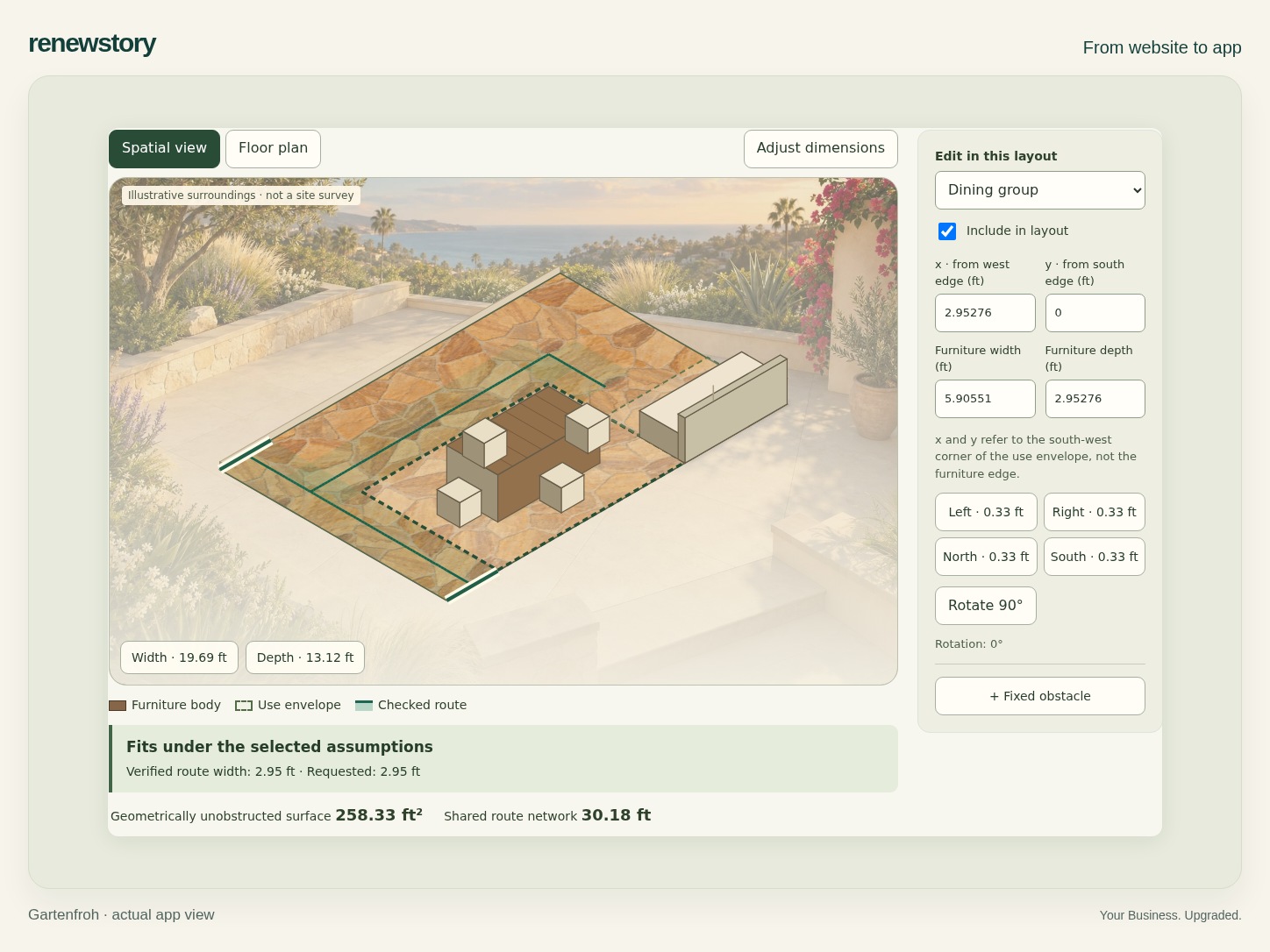1270x952 pixels.
Task: Click the 30.18 ft shared route value
Action: (616, 815)
